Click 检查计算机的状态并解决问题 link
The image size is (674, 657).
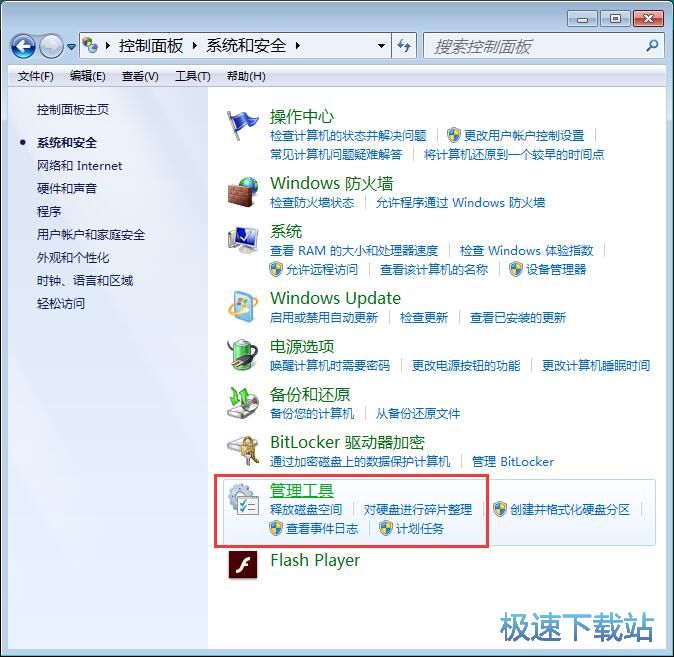tap(348, 135)
